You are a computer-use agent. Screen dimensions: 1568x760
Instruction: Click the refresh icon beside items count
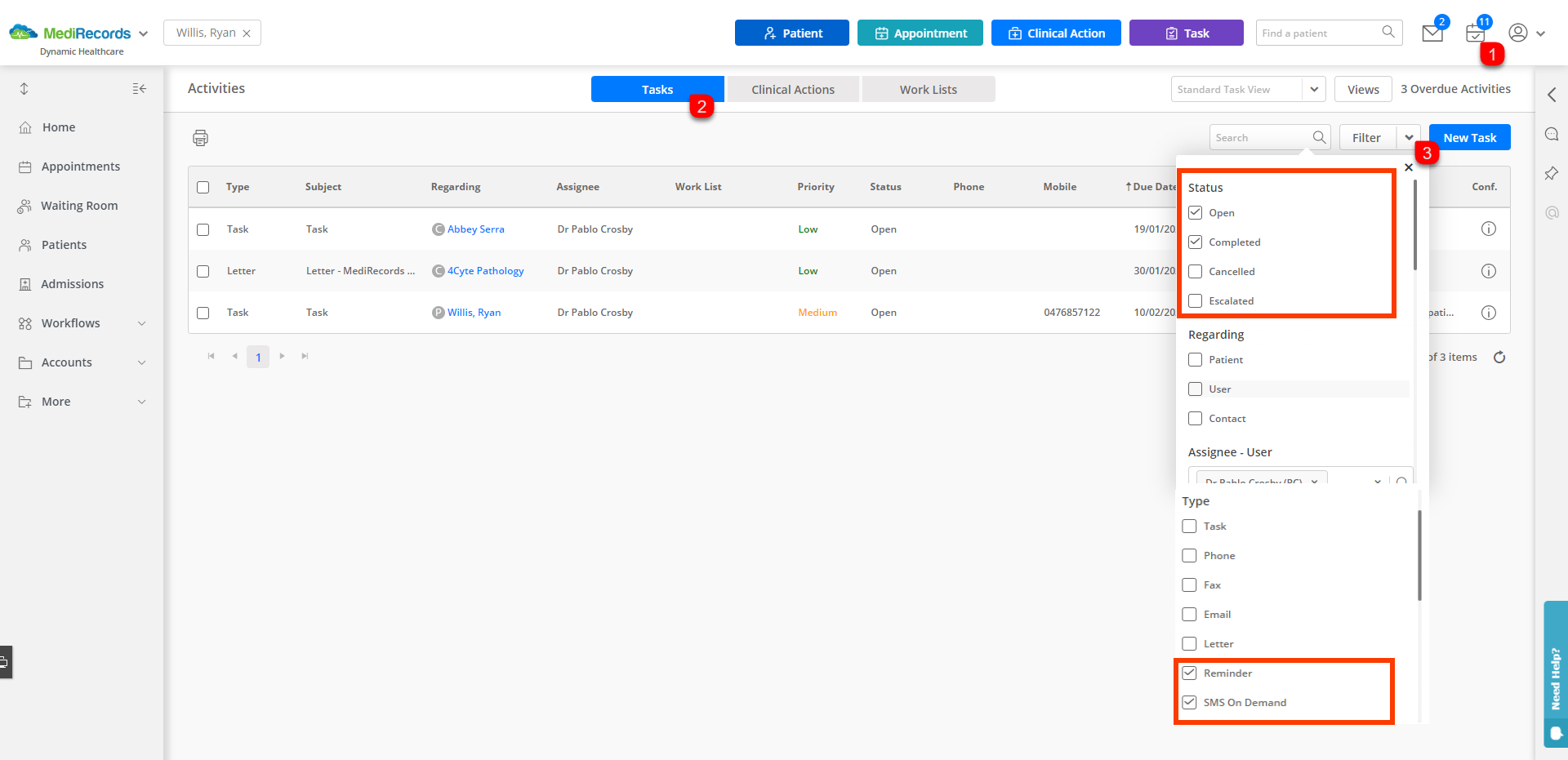[x=1499, y=357]
